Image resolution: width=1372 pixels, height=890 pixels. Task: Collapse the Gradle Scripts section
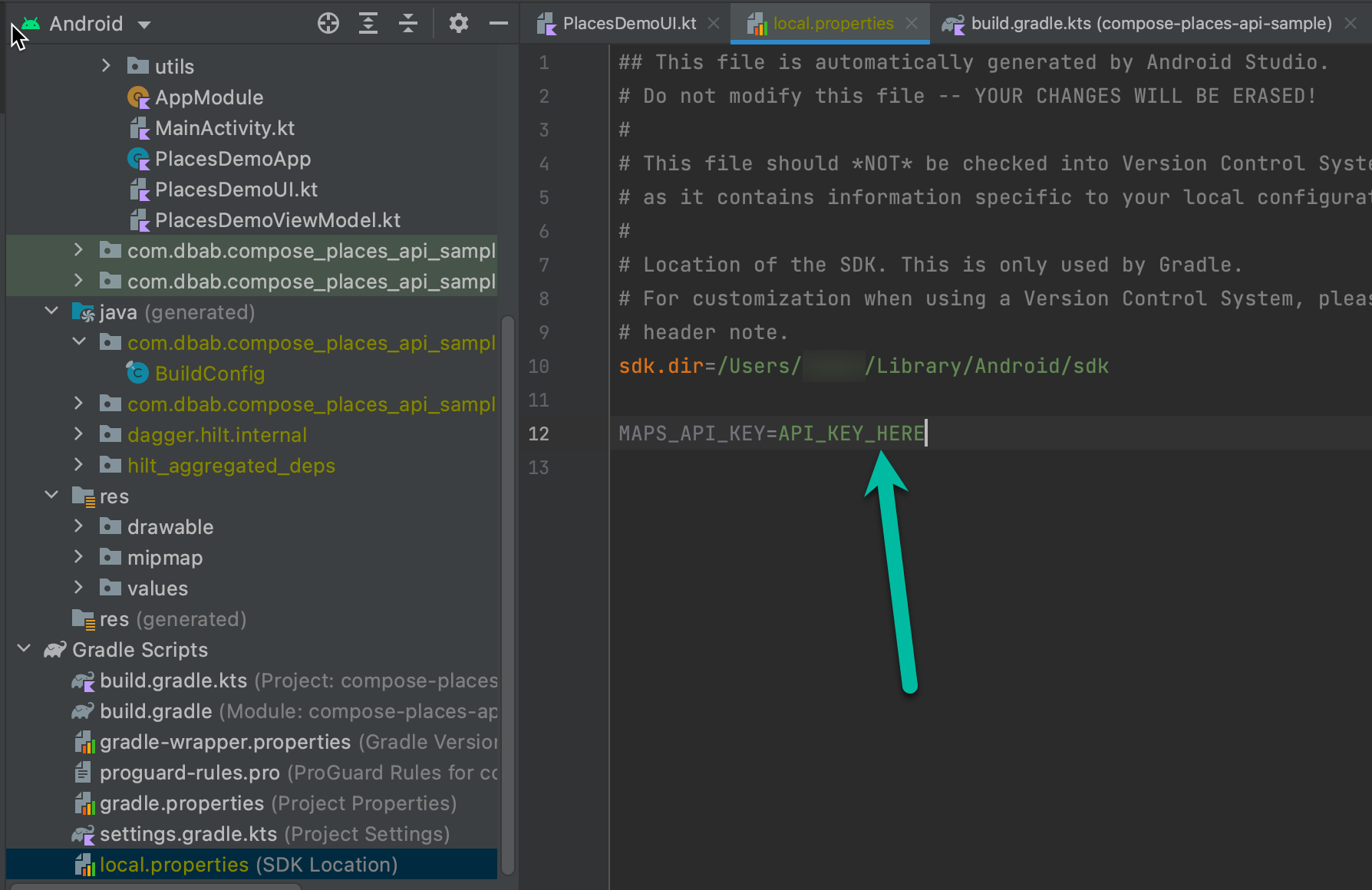point(23,649)
